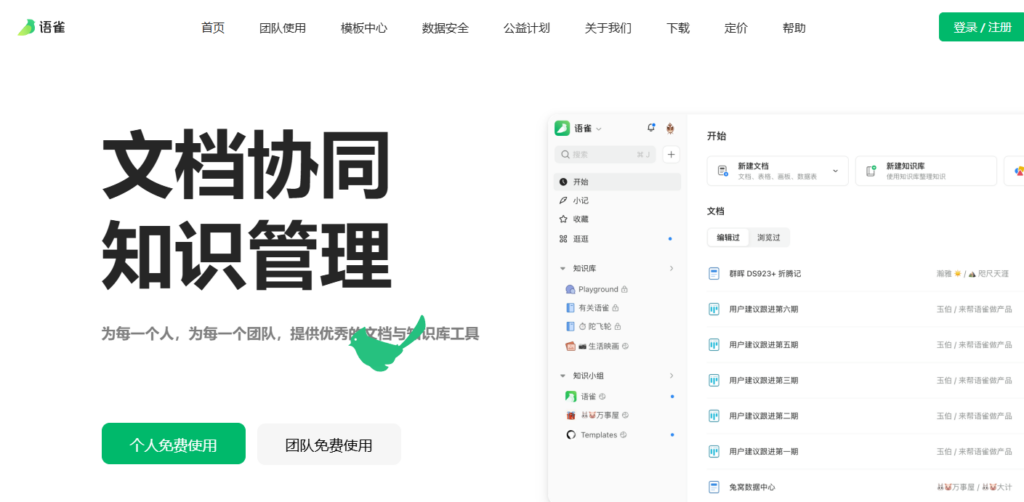Click the 团队免费使用 button
The height and width of the screenshot is (502, 1024).
[329, 444]
